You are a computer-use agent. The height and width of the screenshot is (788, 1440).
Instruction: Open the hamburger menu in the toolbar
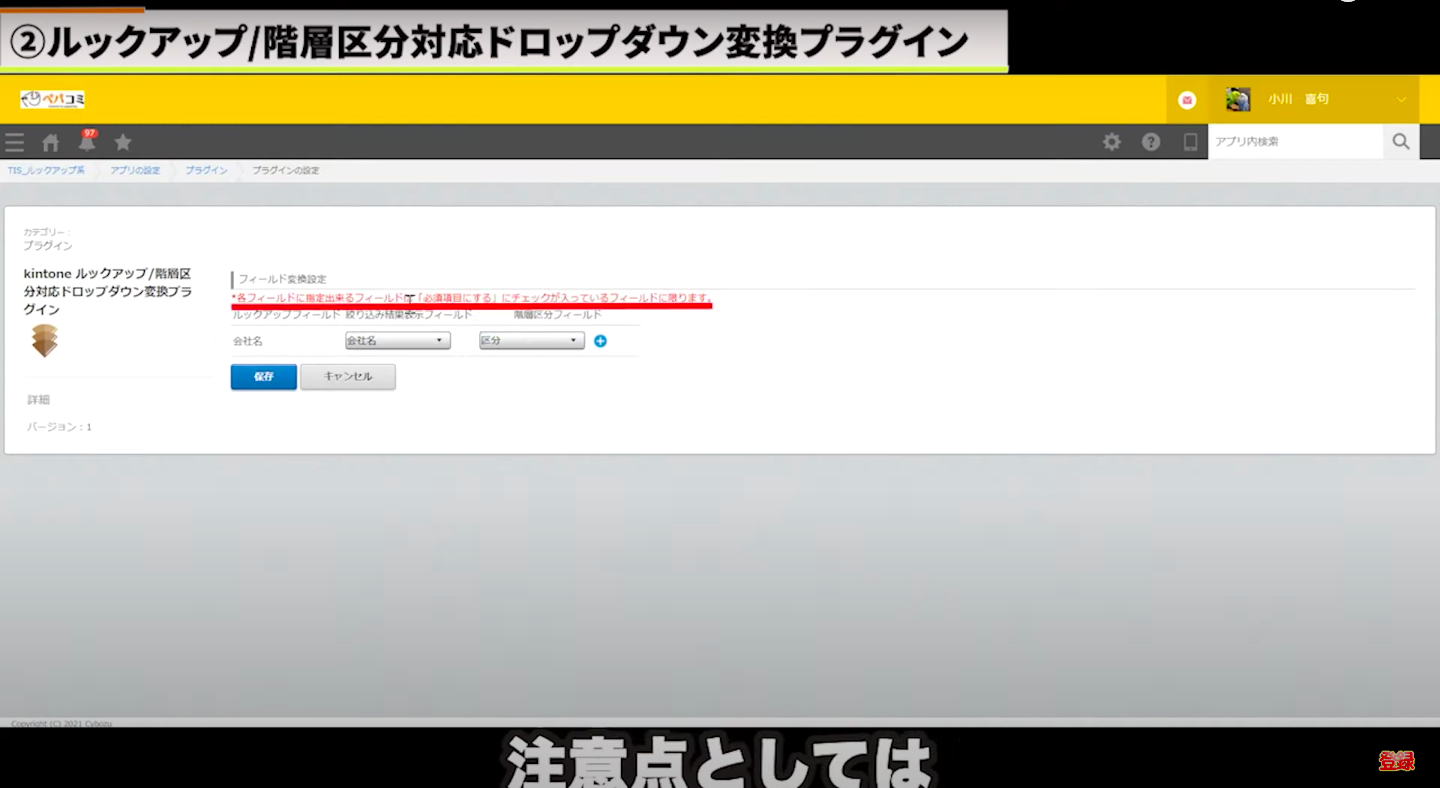[x=14, y=142]
